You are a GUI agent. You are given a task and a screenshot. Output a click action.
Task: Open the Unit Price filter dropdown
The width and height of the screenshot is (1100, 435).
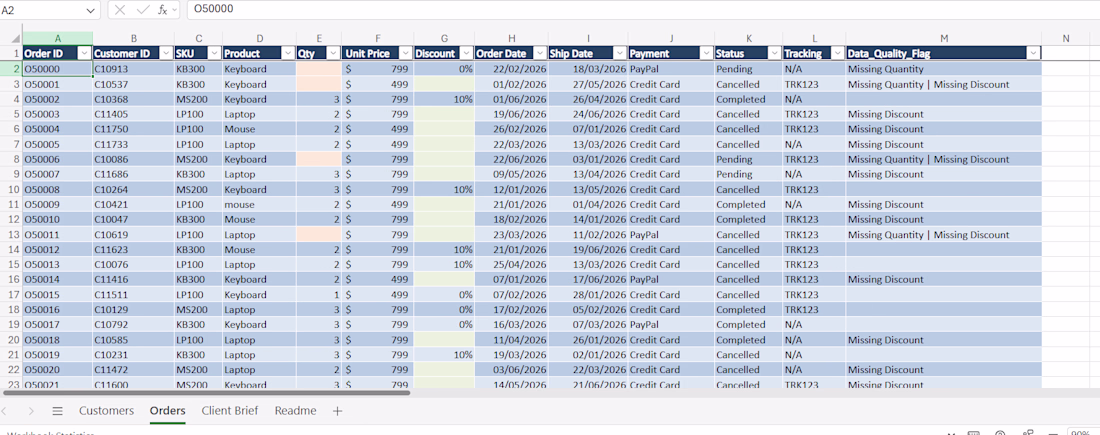[405, 53]
